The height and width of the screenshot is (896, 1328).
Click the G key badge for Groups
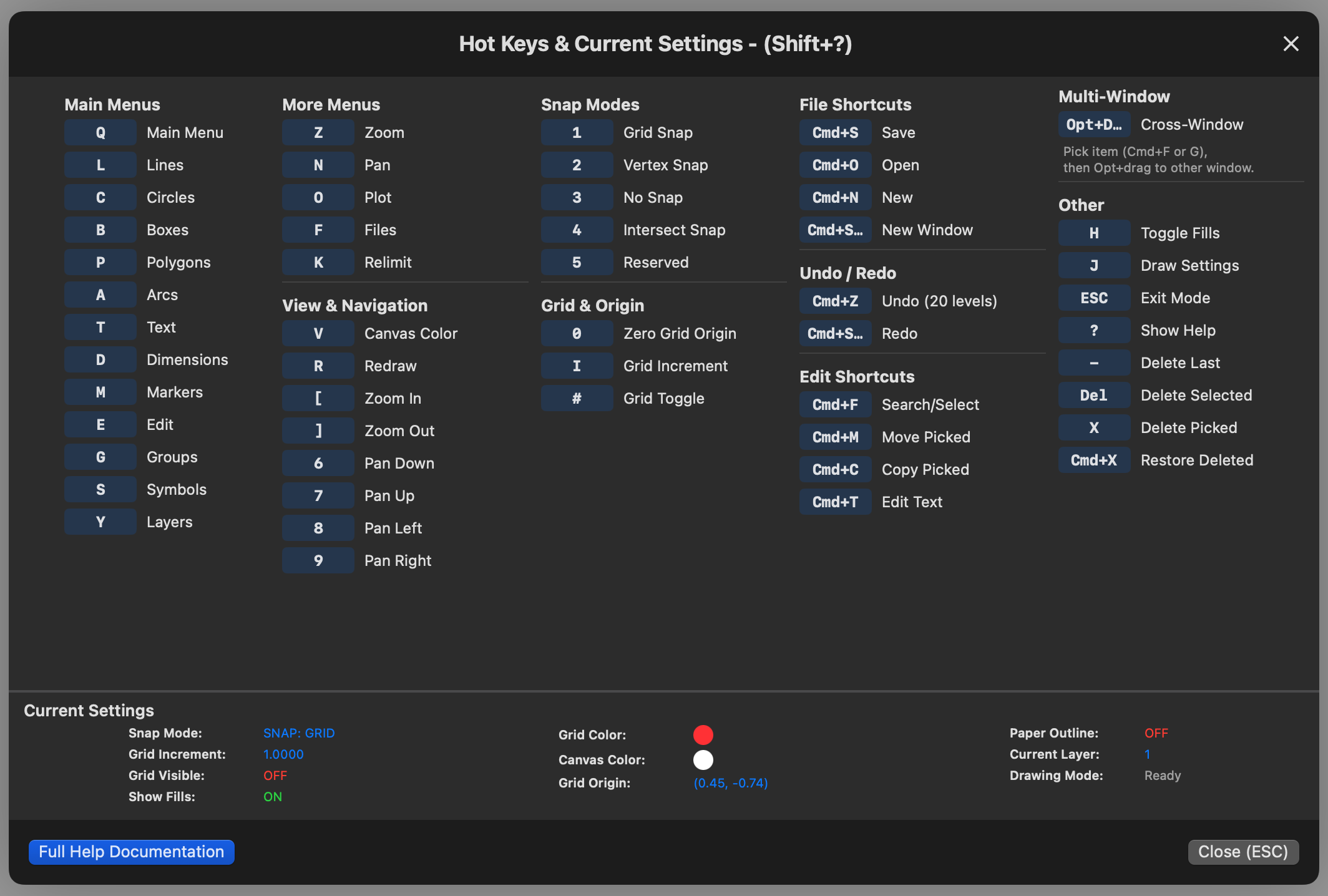point(100,457)
